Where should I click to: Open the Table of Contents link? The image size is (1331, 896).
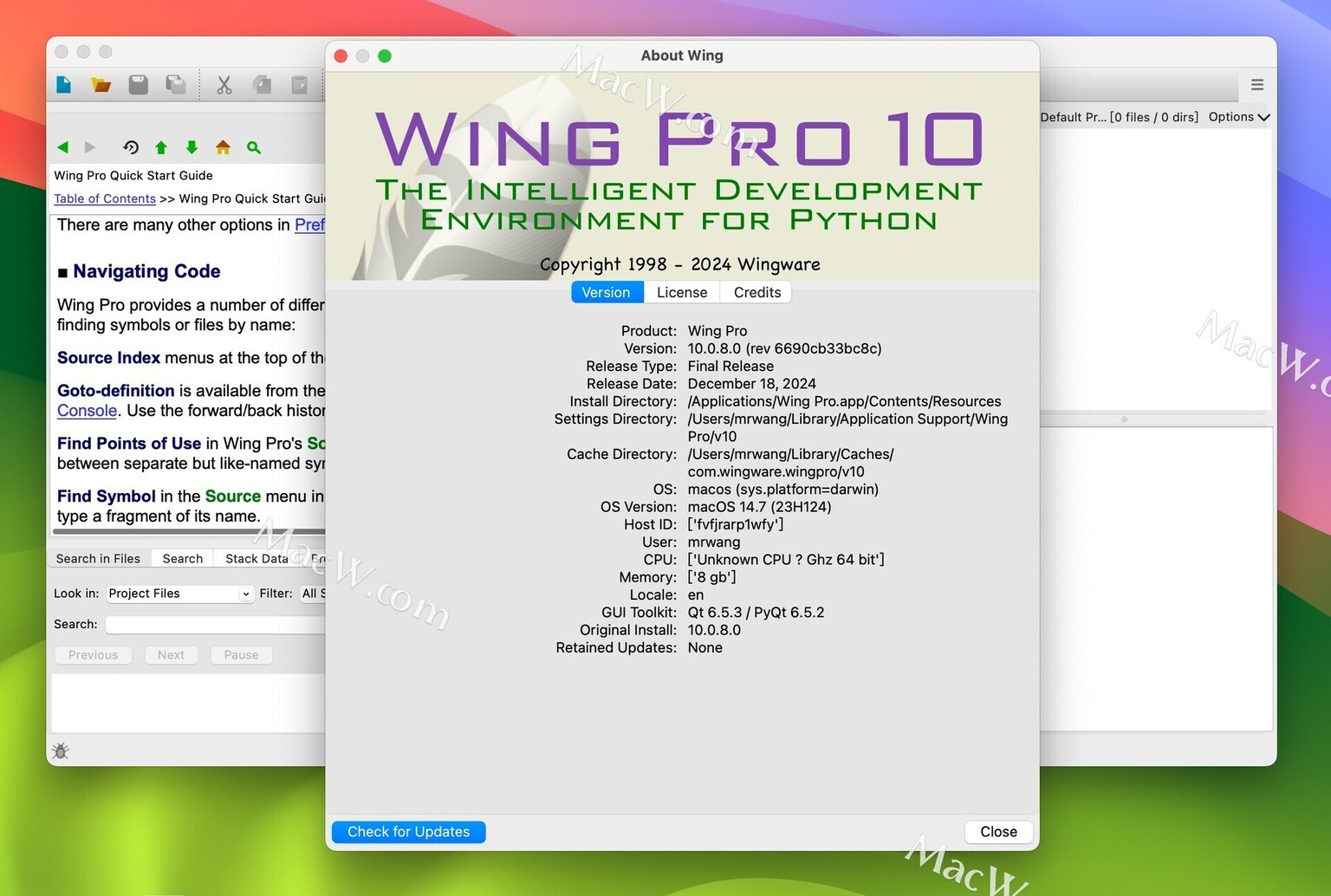105,198
